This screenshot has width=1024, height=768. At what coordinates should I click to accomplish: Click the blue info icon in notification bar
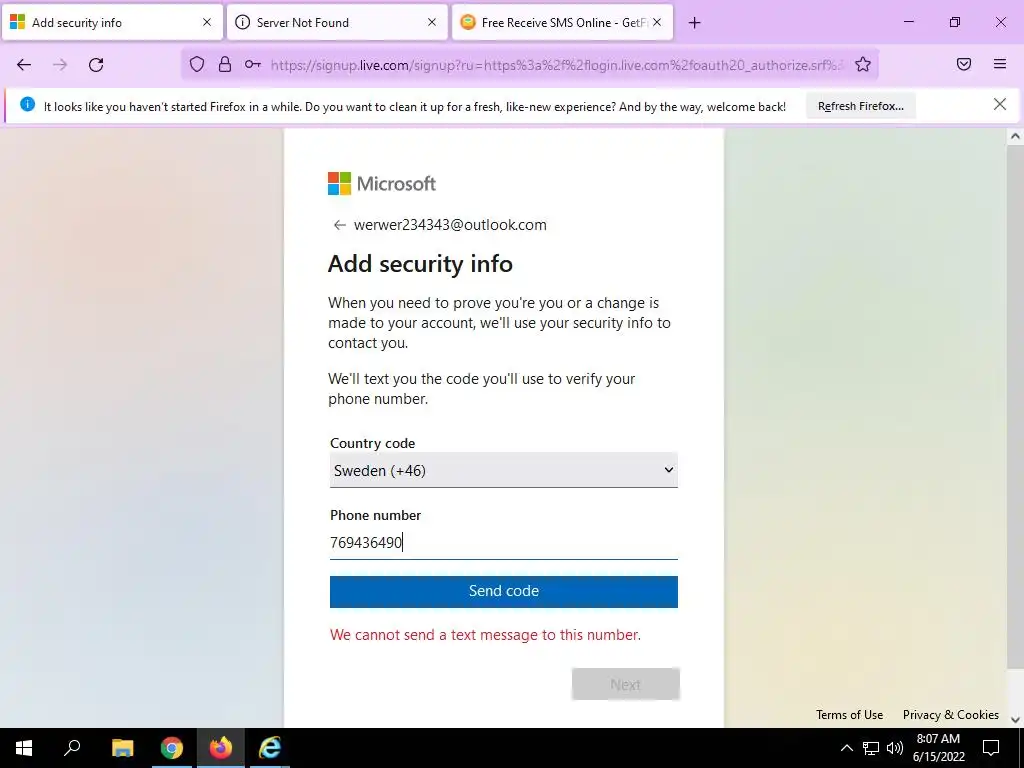point(27,104)
